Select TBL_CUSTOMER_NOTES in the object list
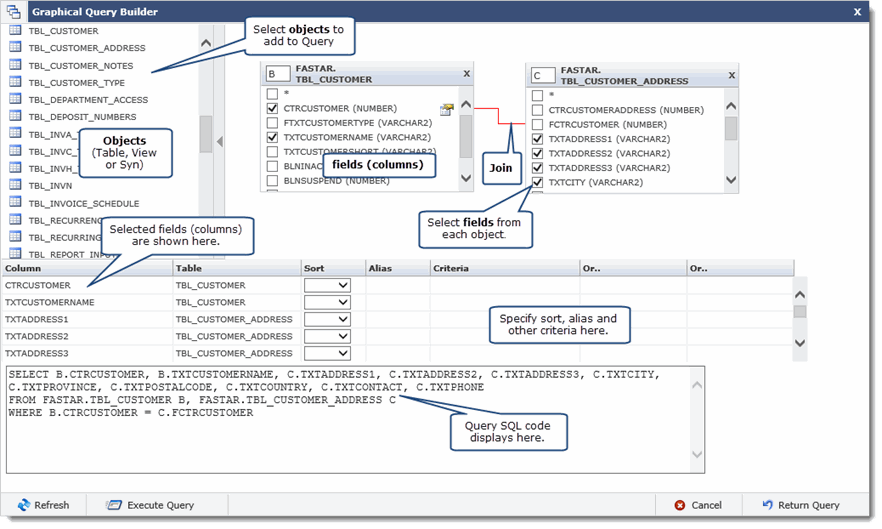The height and width of the screenshot is (529, 882). (x=81, y=66)
